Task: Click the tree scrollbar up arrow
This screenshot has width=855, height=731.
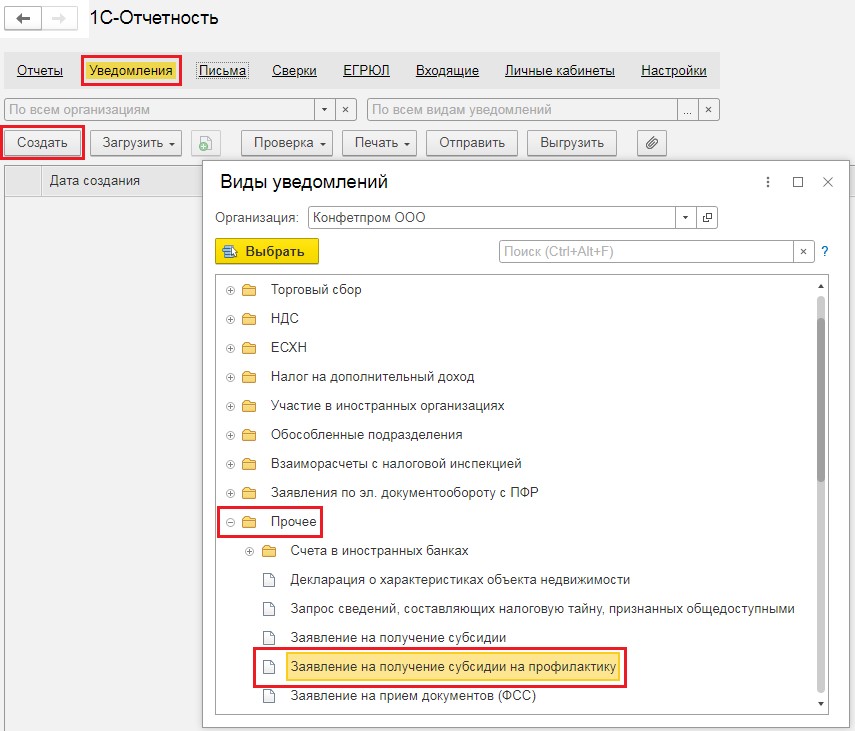Action: point(821,287)
